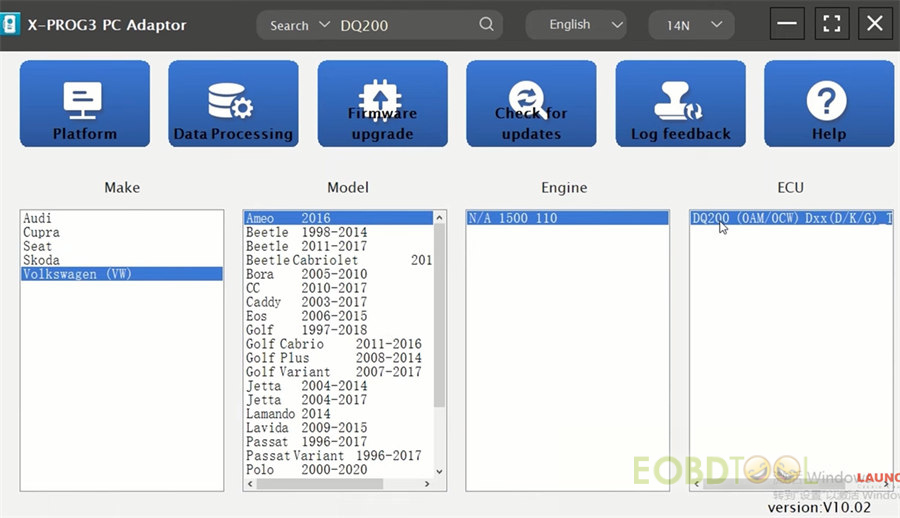Screen dimensions: 900x518
Task: Click the magnifier search icon
Action: click(x=486, y=24)
